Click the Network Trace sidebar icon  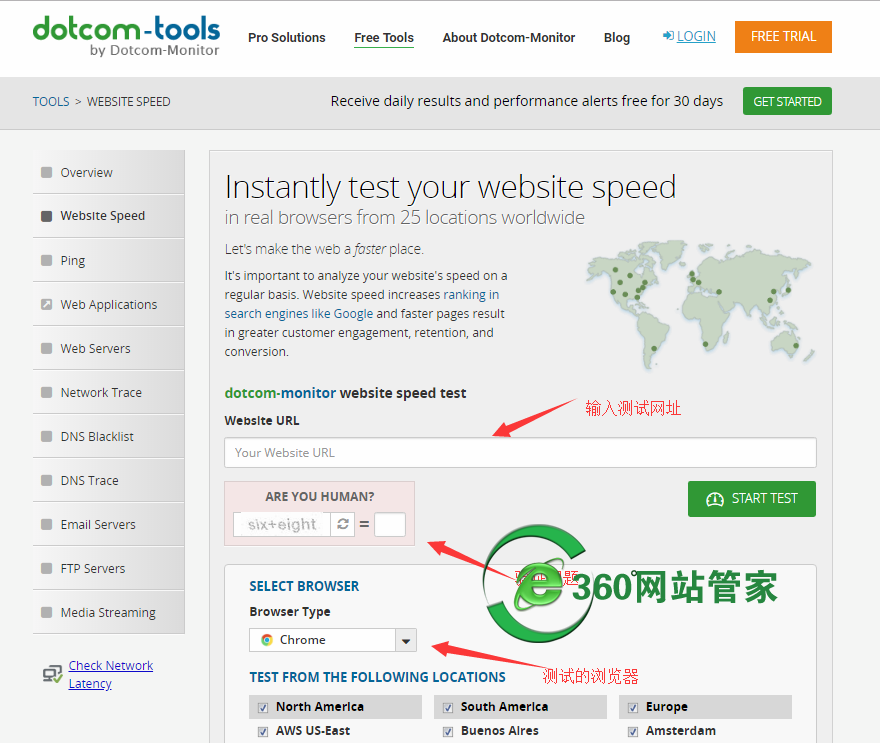[x=47, y=392]
